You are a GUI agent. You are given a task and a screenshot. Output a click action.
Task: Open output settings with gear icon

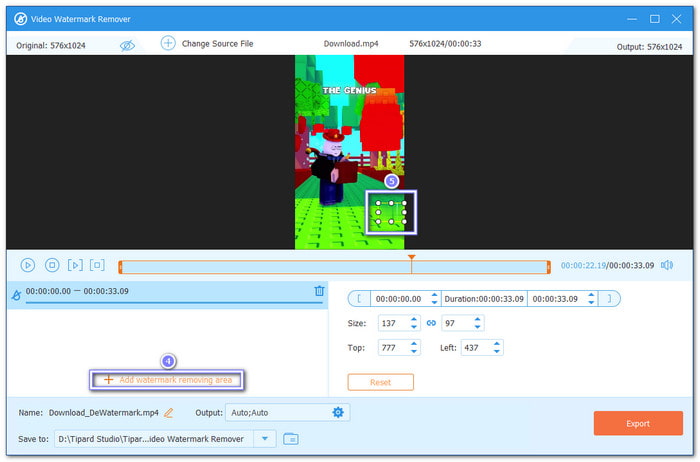point(338,412)
